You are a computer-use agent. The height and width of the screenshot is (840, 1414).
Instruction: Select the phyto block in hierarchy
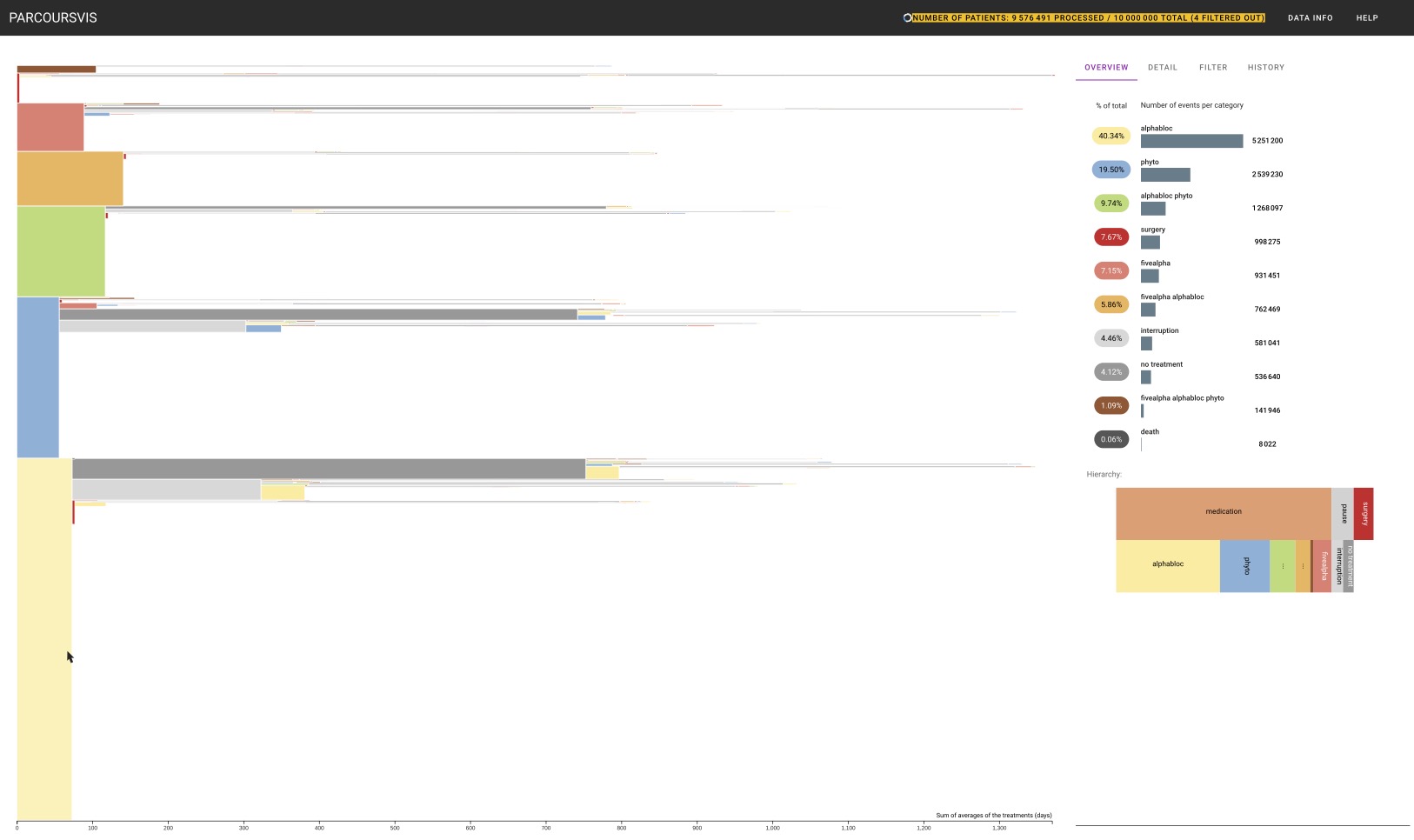tap(1244, 566)
